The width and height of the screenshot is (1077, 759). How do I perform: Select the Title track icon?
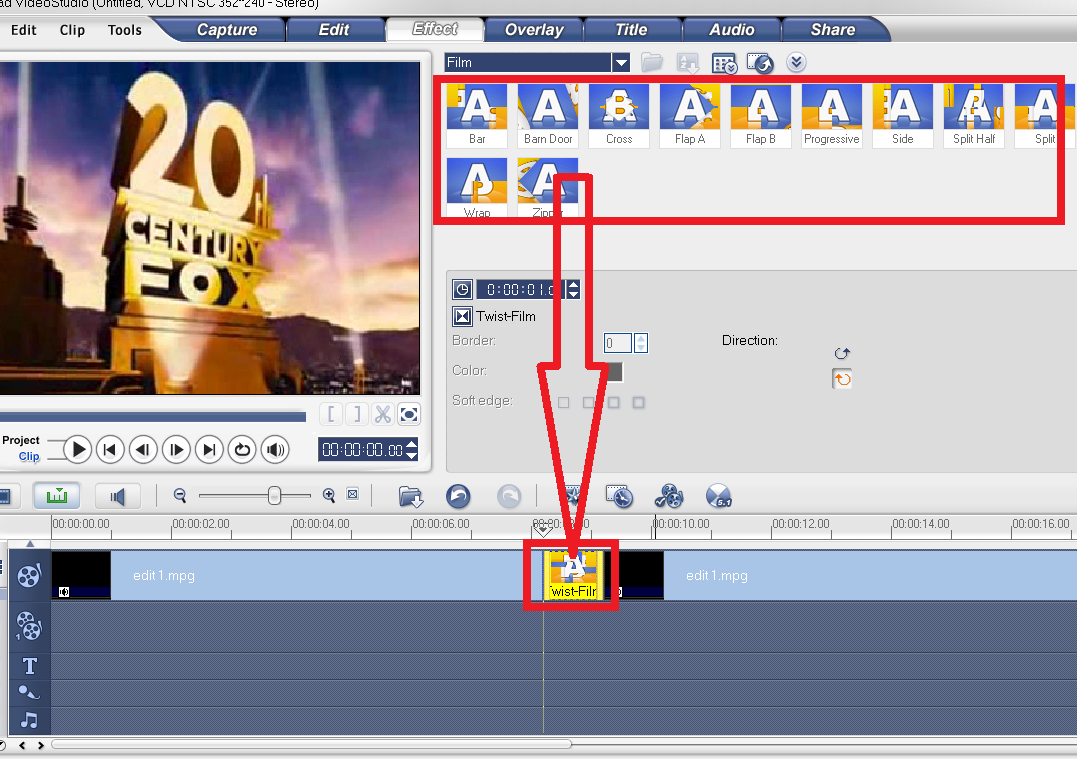(x=29, y=665)
